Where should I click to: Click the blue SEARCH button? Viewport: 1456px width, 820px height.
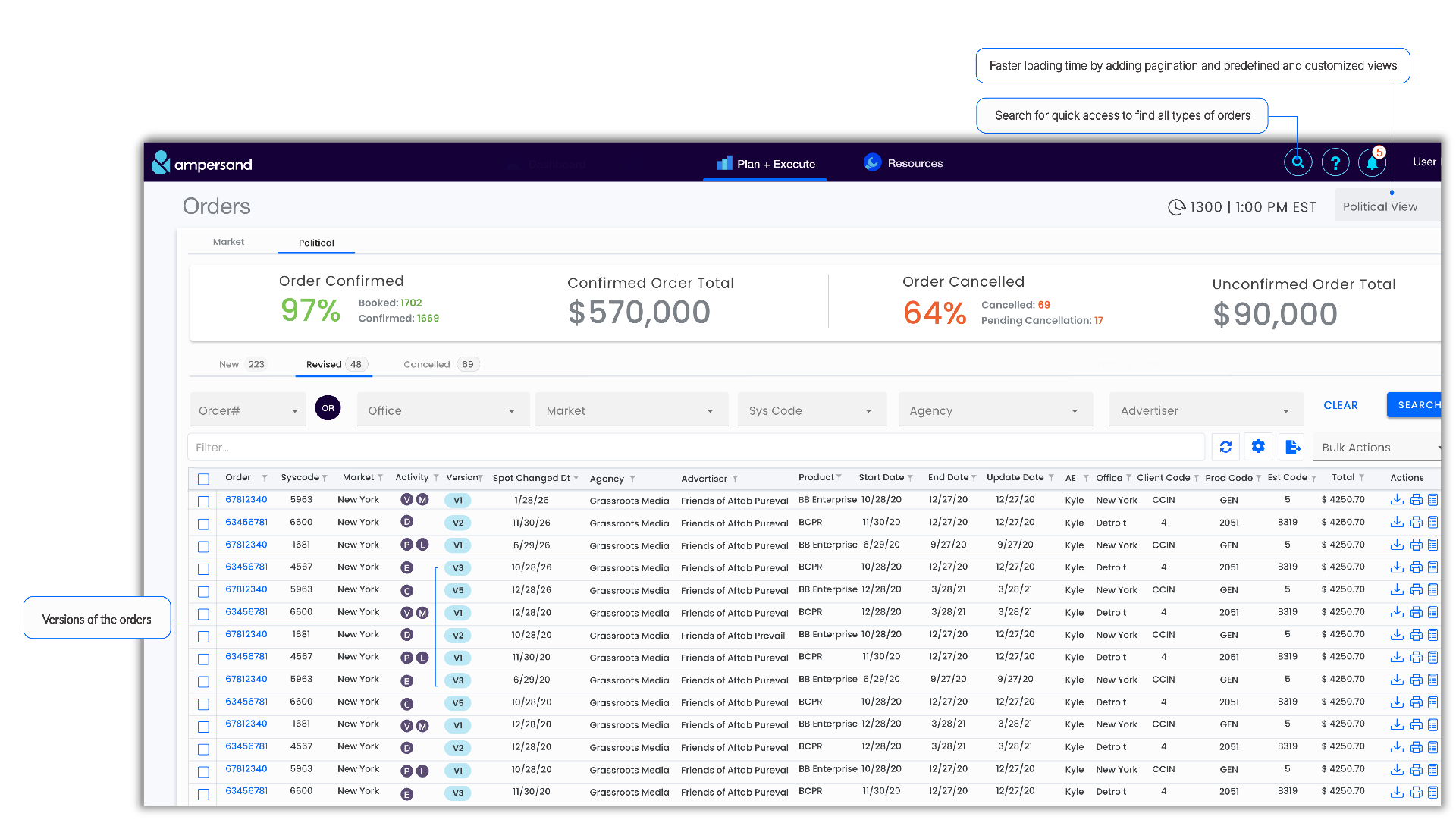(x=1414, y=405)
